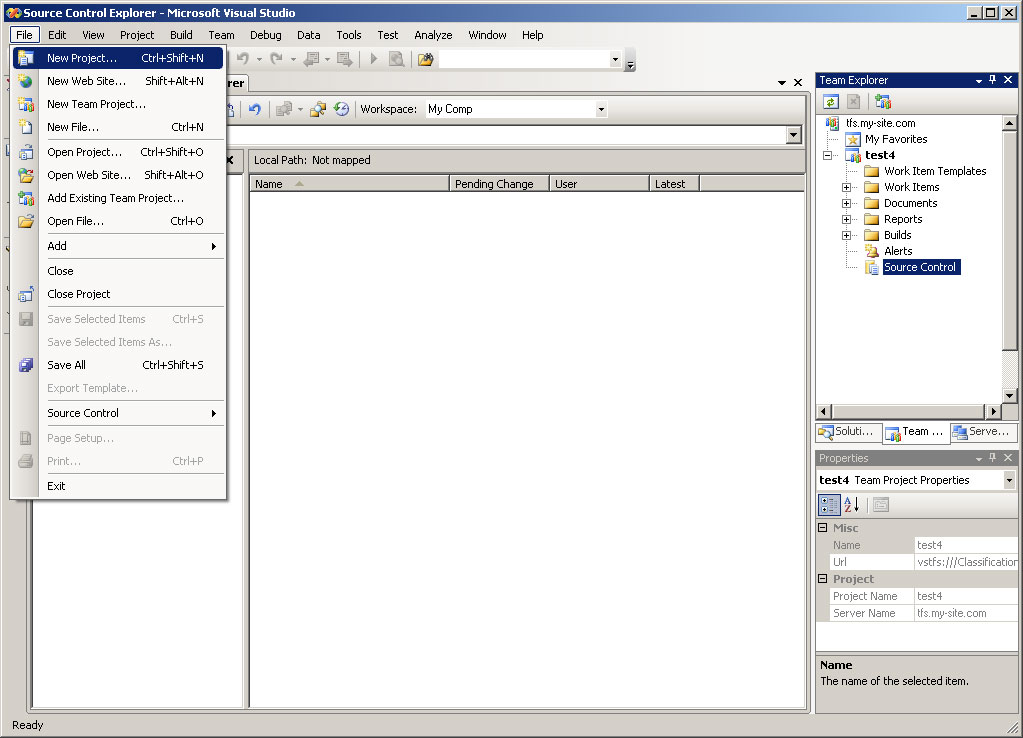Choose Add Existing Team Project menu item
This screenshot has width=1023, height=738.
coord(118,198)
